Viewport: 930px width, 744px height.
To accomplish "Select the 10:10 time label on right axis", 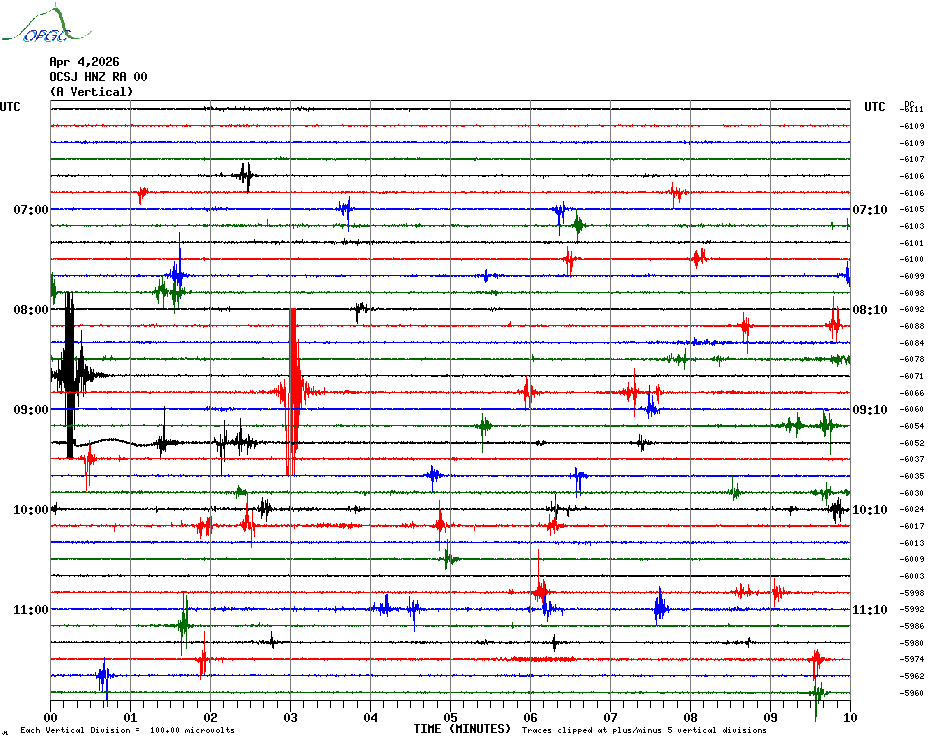I will pos(869,510).
